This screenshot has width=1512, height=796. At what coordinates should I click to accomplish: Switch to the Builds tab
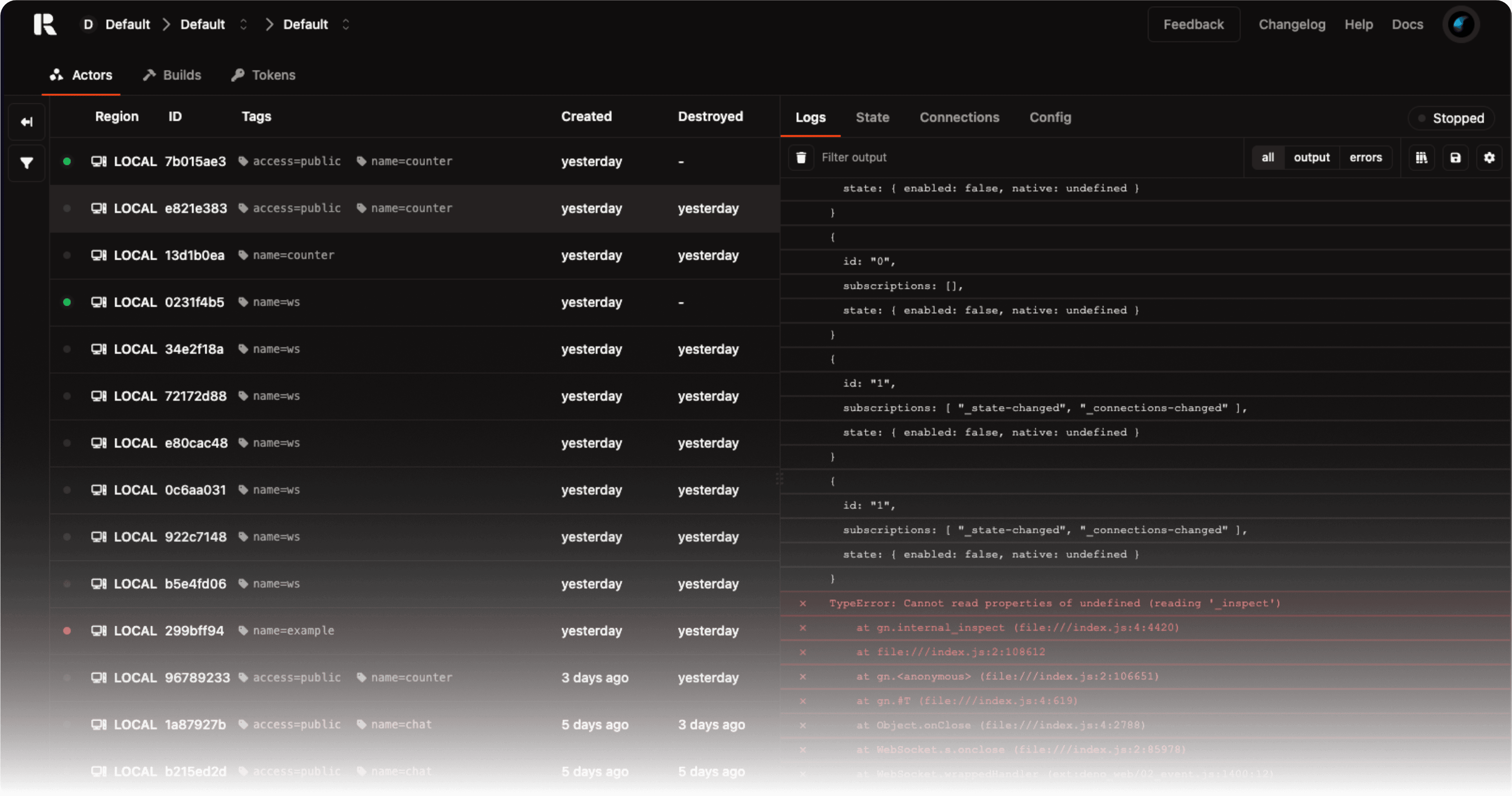(x=171, y=75)
